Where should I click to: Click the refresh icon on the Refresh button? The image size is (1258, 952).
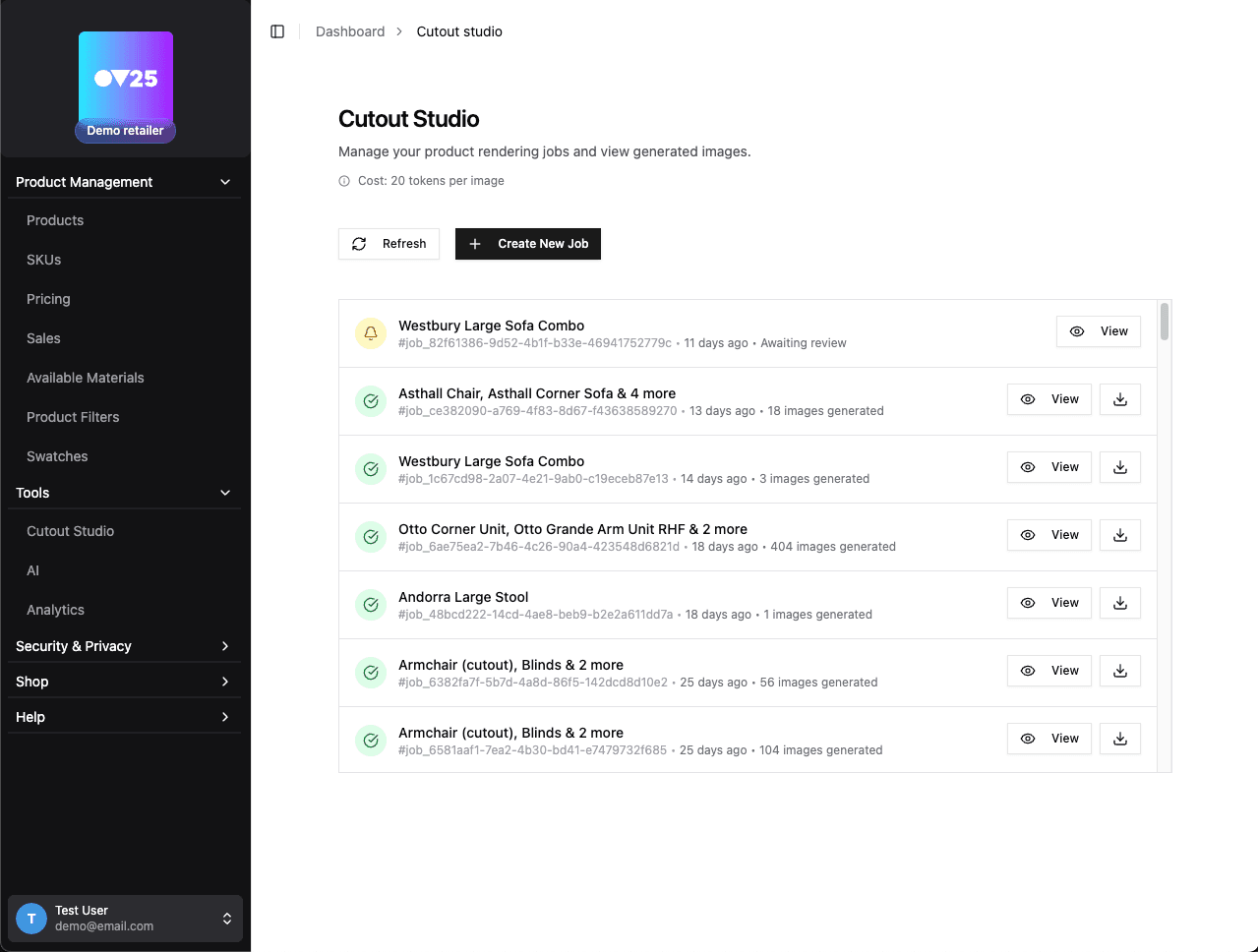pos(359,243)
